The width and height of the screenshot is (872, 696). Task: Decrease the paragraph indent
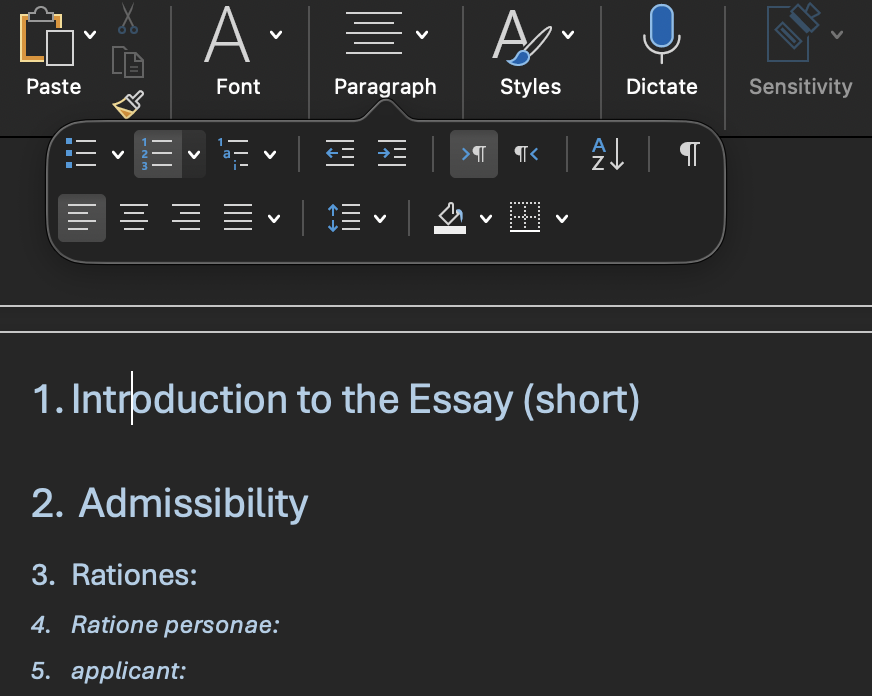tap(339, 154)
